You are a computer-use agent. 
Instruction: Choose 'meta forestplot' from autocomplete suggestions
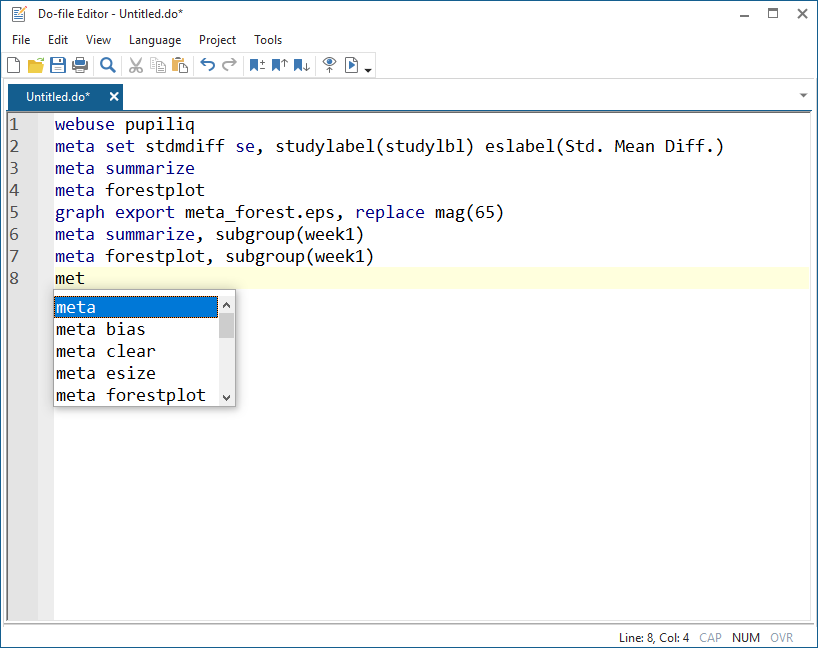[x=136, y=395]
